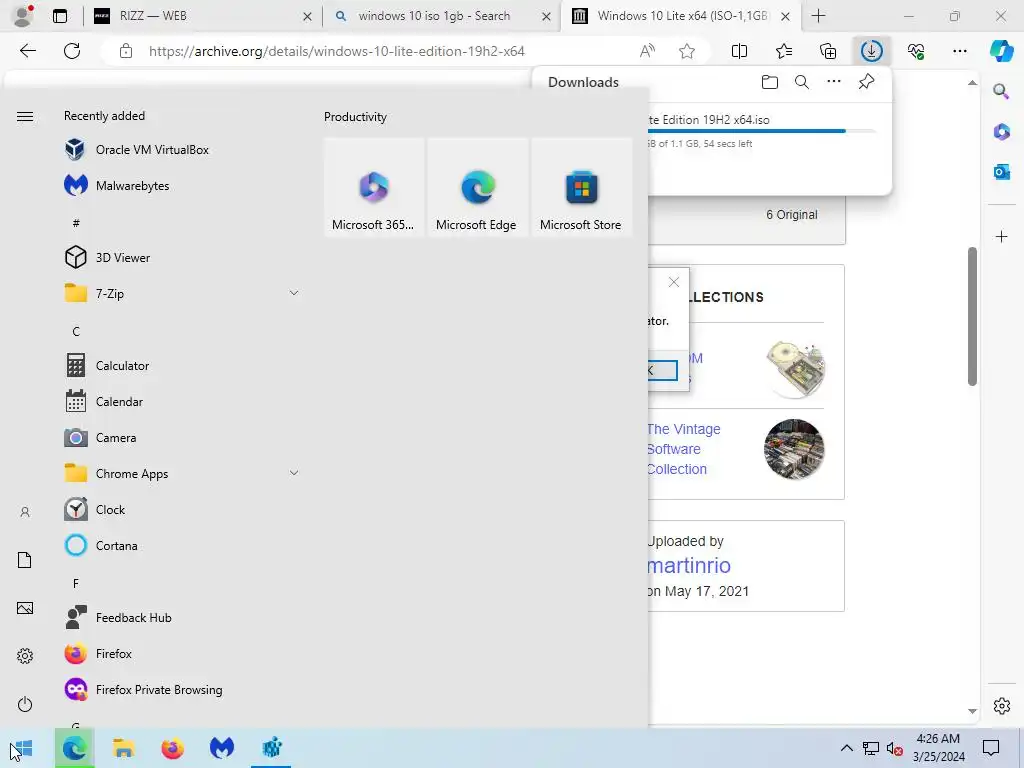Open The Vintage Software Collection link

tap(683, 449)
